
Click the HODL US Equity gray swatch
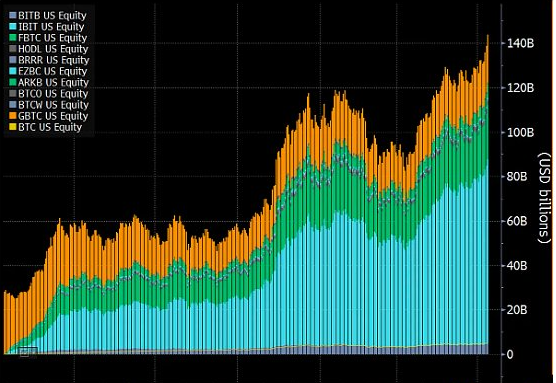(13, 49)
